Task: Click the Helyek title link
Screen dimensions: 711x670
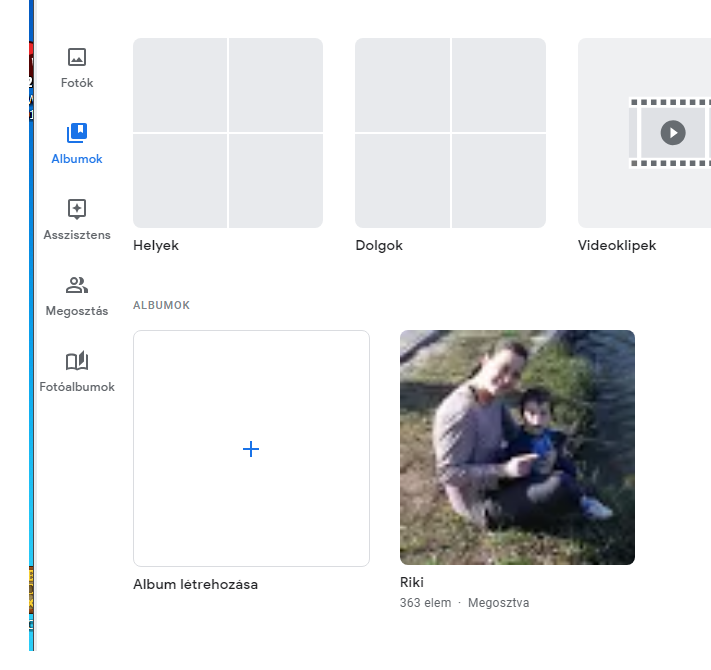Action: (x=156, y=245)
